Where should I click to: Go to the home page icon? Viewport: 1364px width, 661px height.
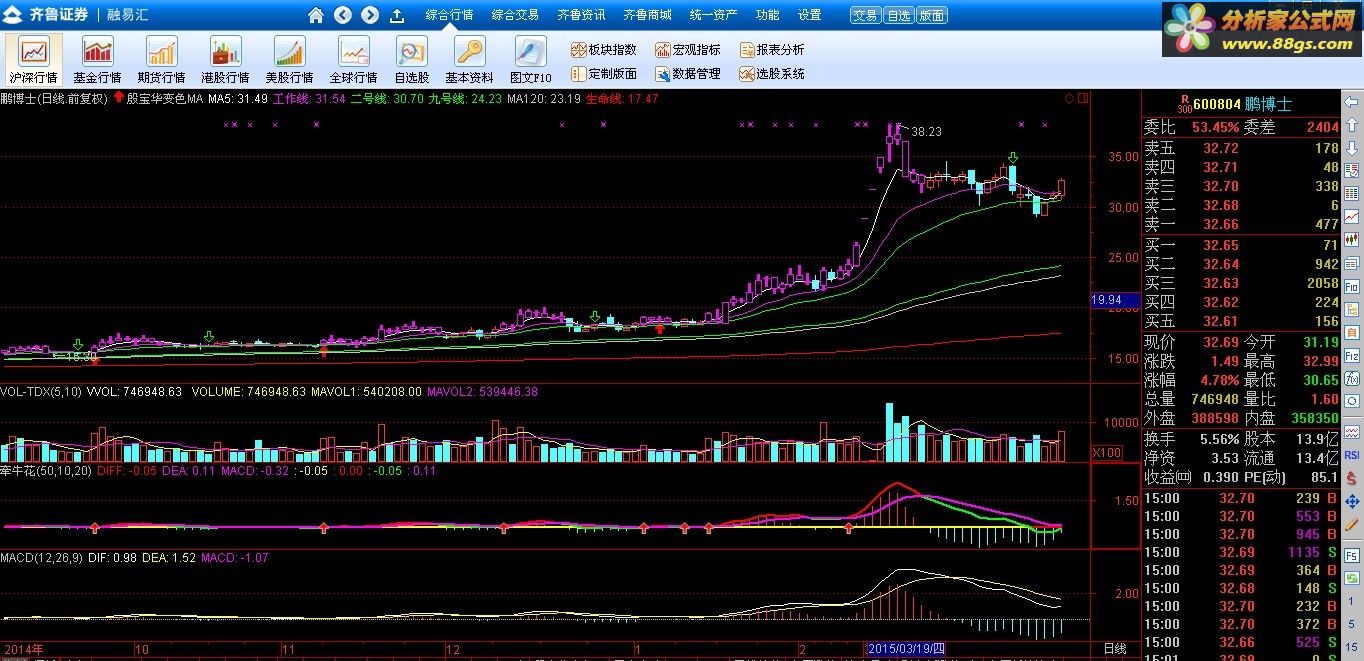pos(316,15)
